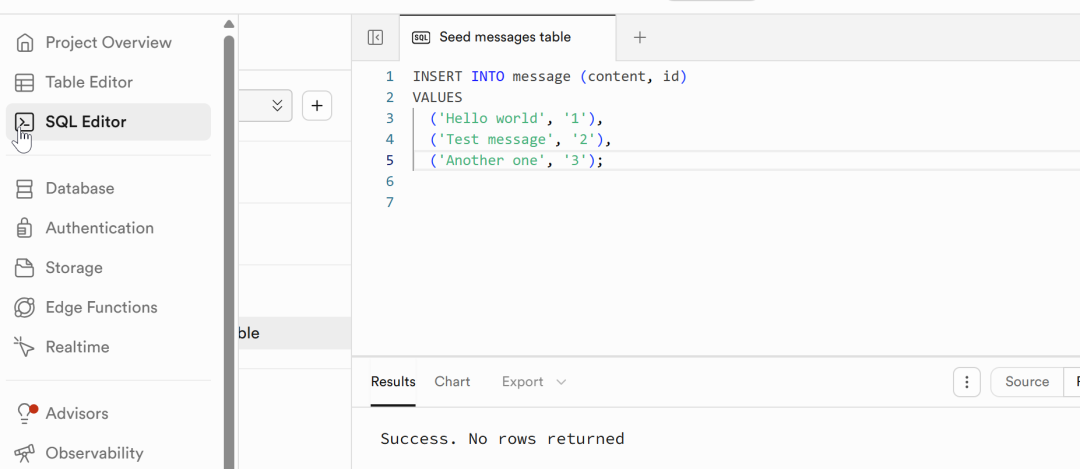Open Realtime page

78,347
